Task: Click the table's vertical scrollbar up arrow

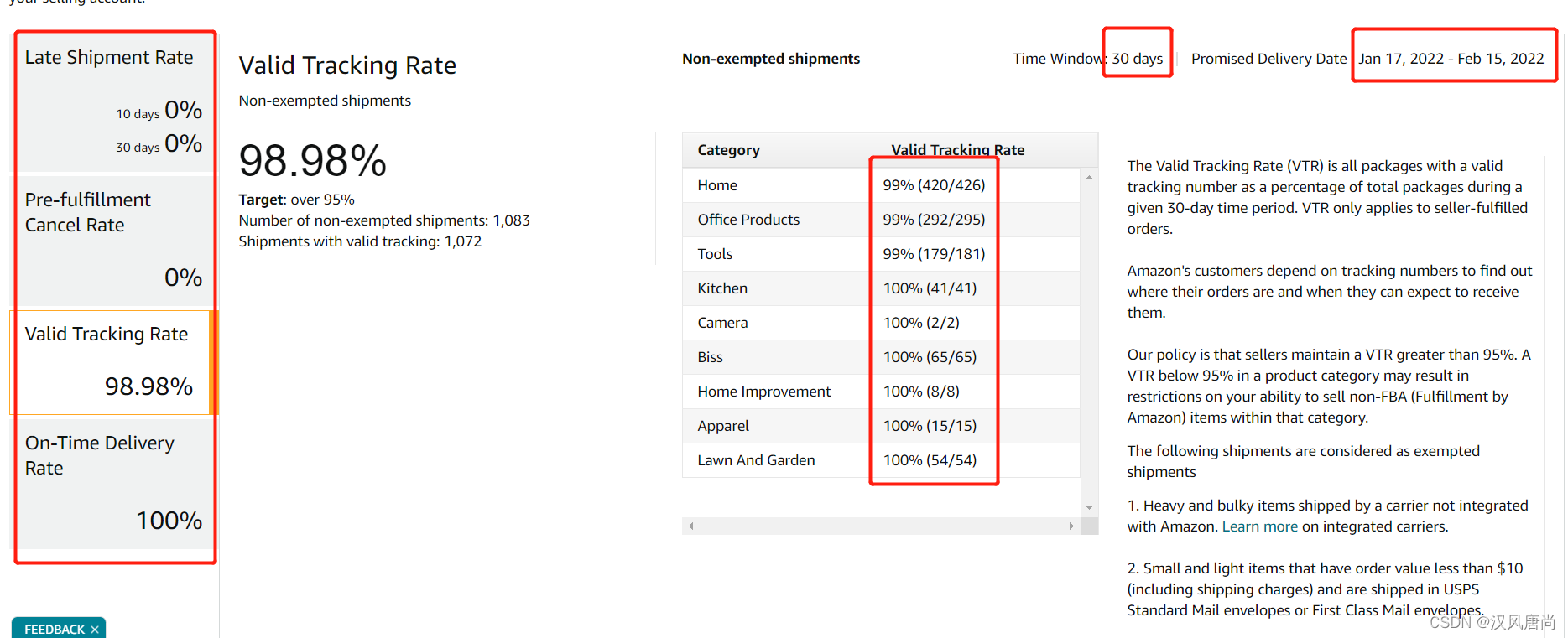Action: point(1089,178)
